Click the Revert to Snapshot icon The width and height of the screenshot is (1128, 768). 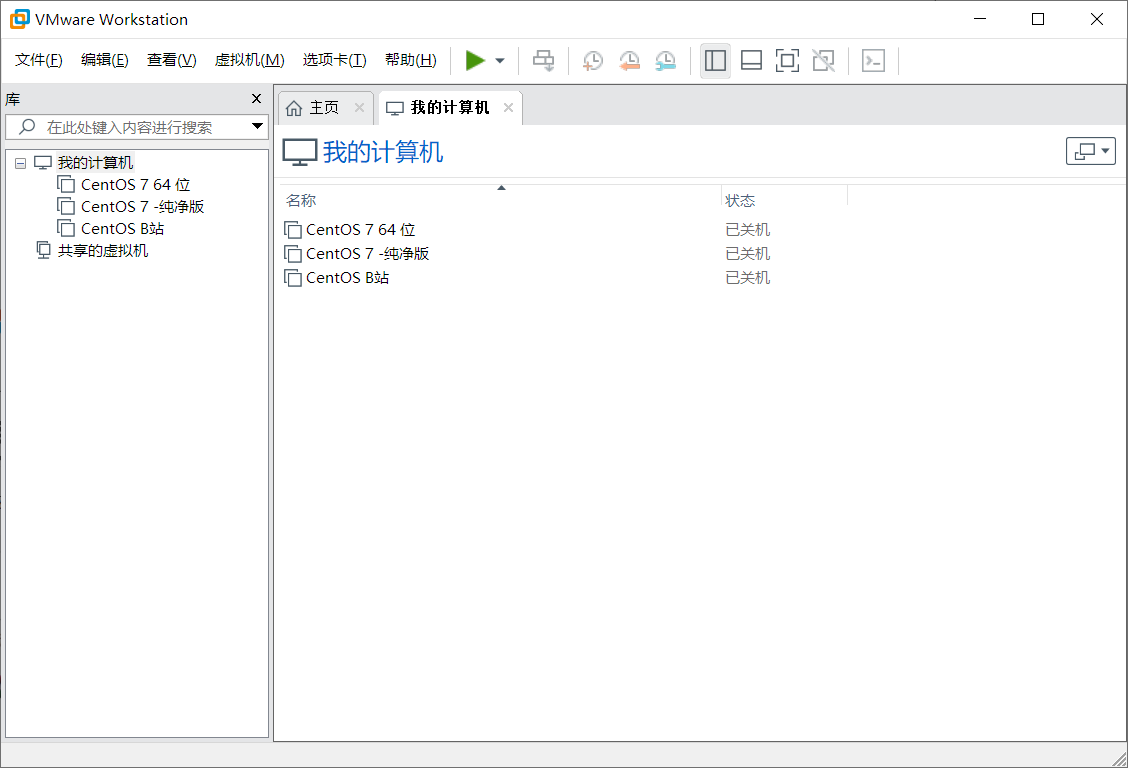tap(629, 60)
